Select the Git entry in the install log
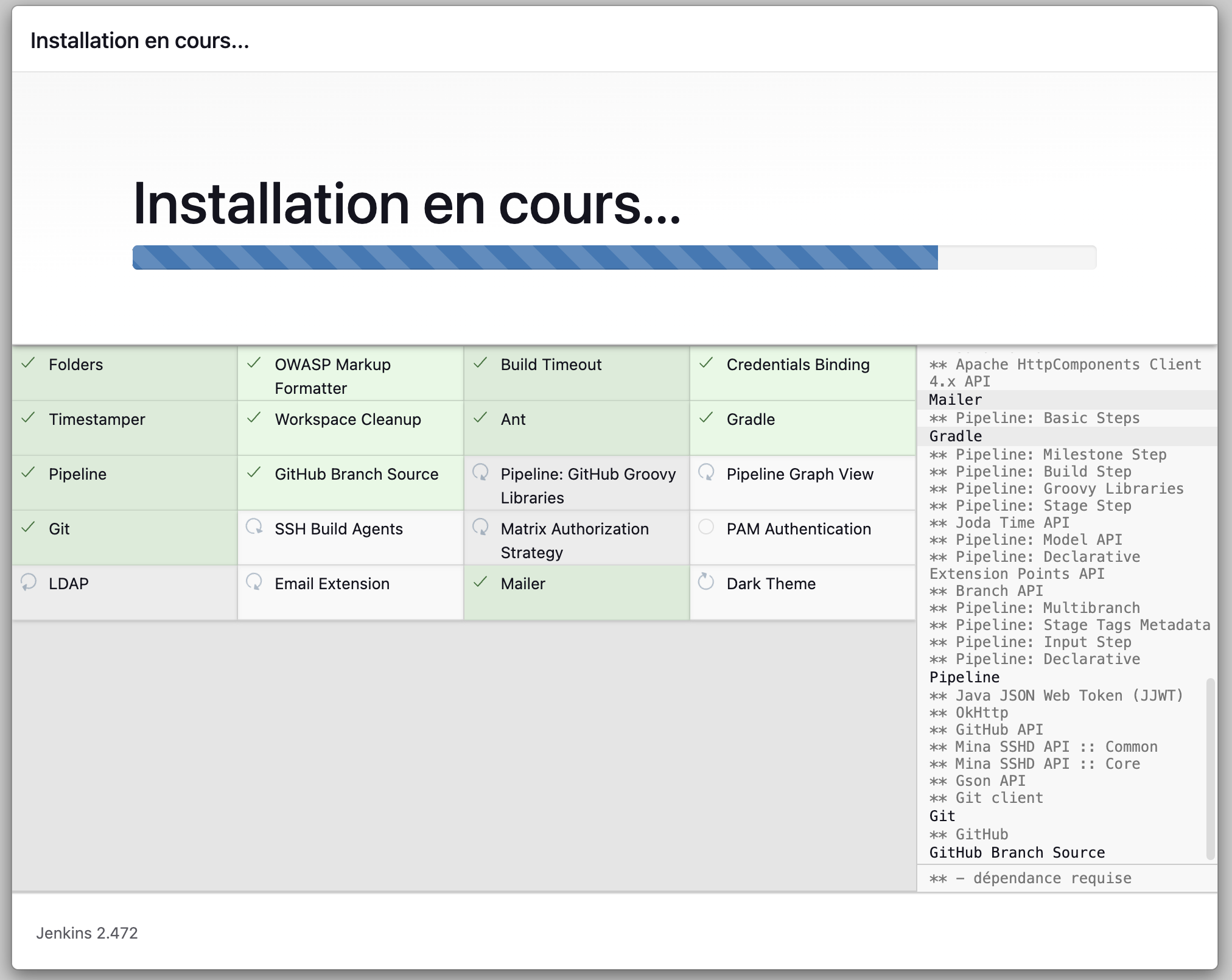 click(x=942, y=816)
